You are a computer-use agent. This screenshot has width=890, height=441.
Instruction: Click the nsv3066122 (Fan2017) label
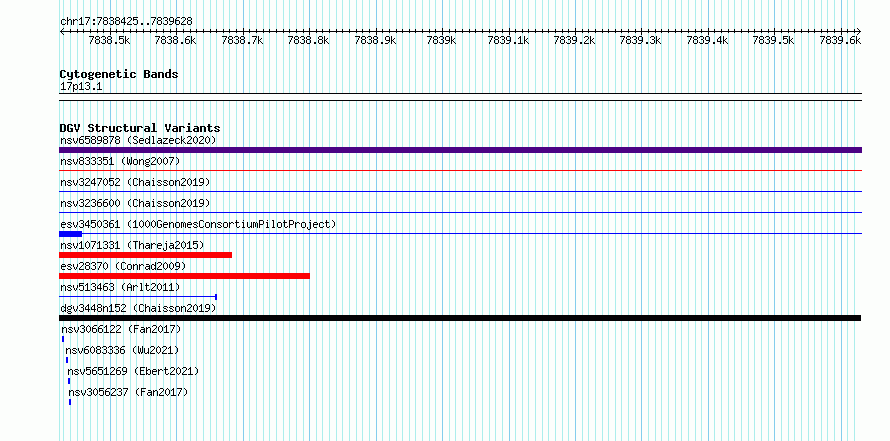pos(120,329)
